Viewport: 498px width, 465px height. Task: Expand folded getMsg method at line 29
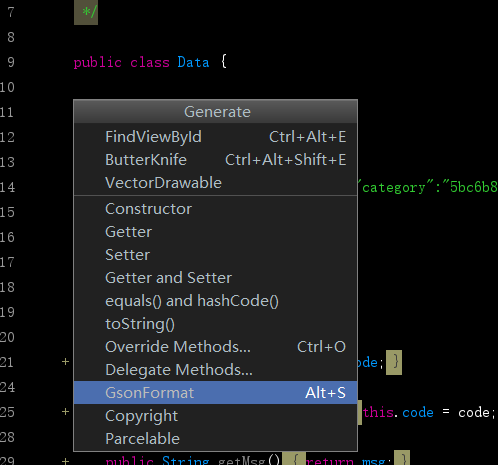pos(65,461)
